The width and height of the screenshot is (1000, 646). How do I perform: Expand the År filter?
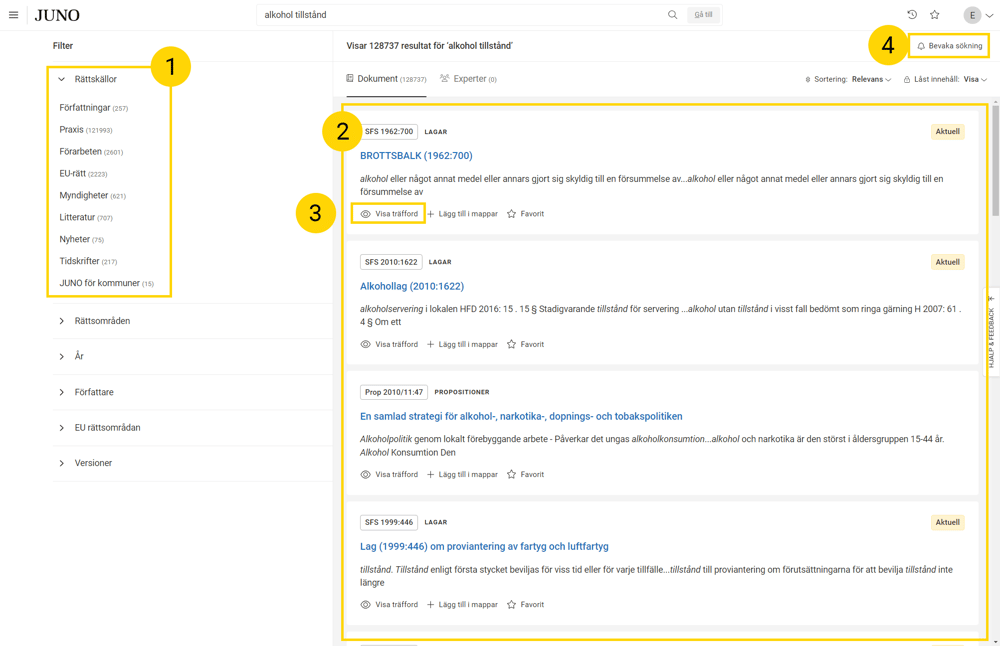pos(71,356)
